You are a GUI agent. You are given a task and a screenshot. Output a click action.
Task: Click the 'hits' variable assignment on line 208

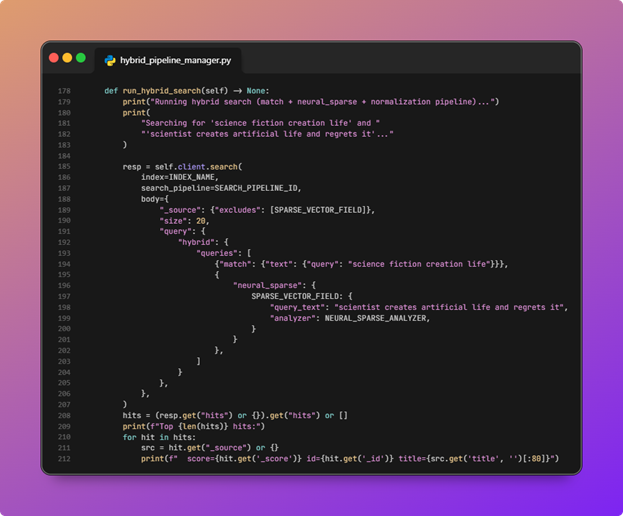132,416
